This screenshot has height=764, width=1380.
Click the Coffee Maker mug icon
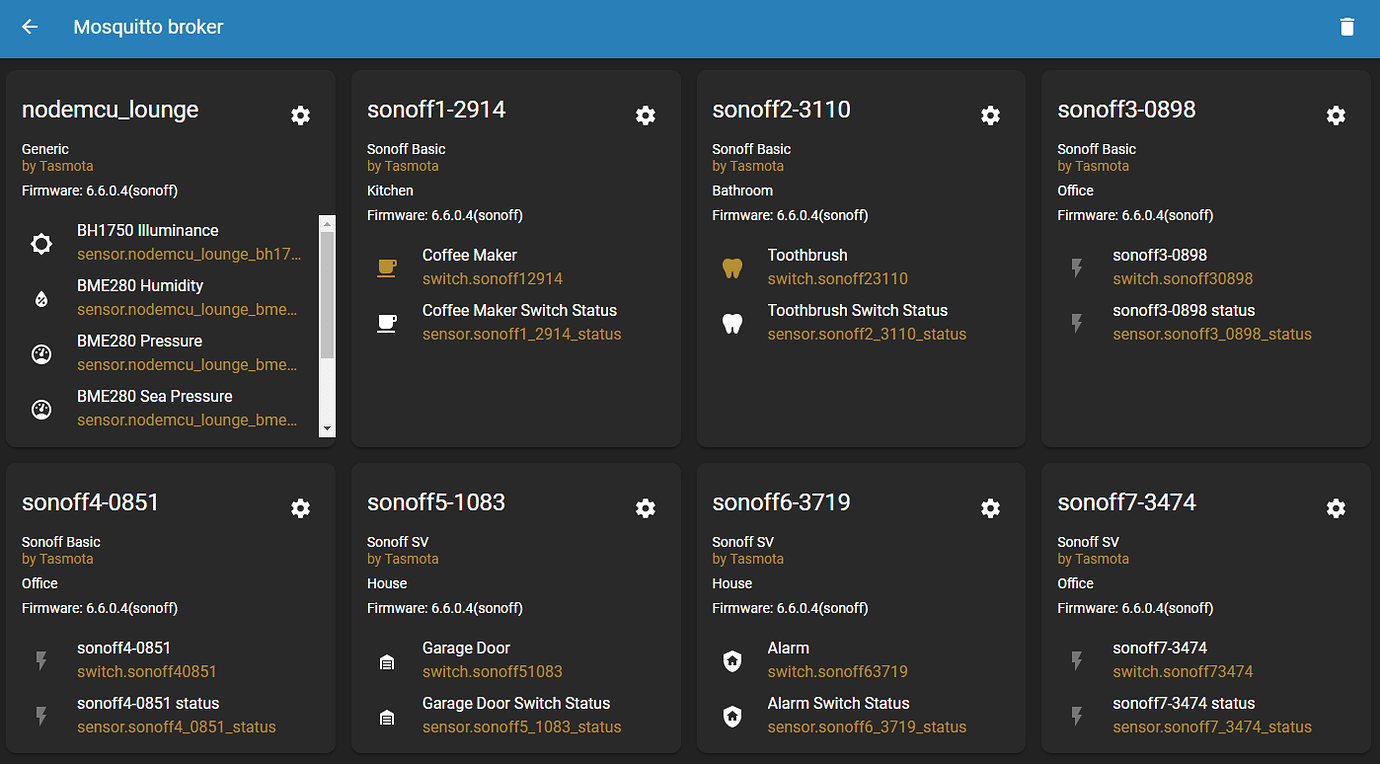[386, 266]
